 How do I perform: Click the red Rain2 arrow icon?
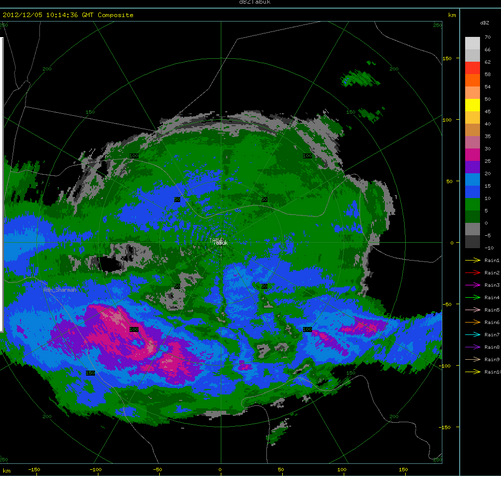[473, 273]
